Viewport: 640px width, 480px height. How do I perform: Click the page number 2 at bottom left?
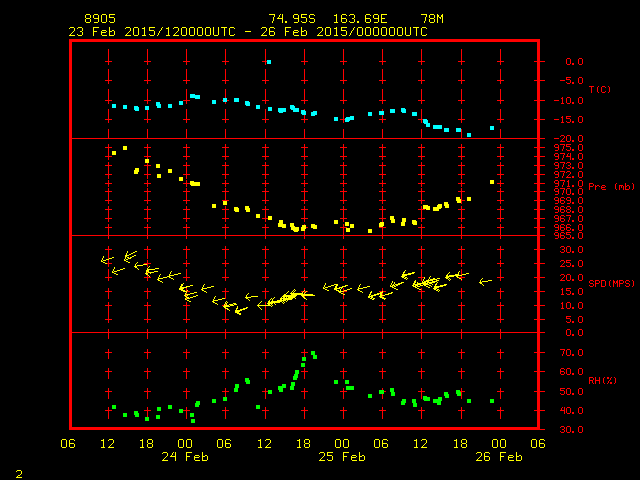19,474
